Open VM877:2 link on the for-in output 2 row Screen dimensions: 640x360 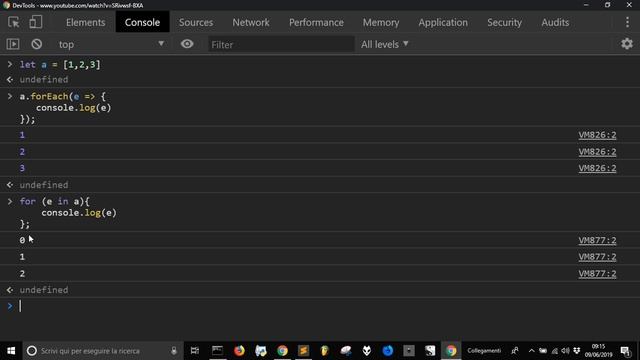pyautogui.click(x=597, y=274)
